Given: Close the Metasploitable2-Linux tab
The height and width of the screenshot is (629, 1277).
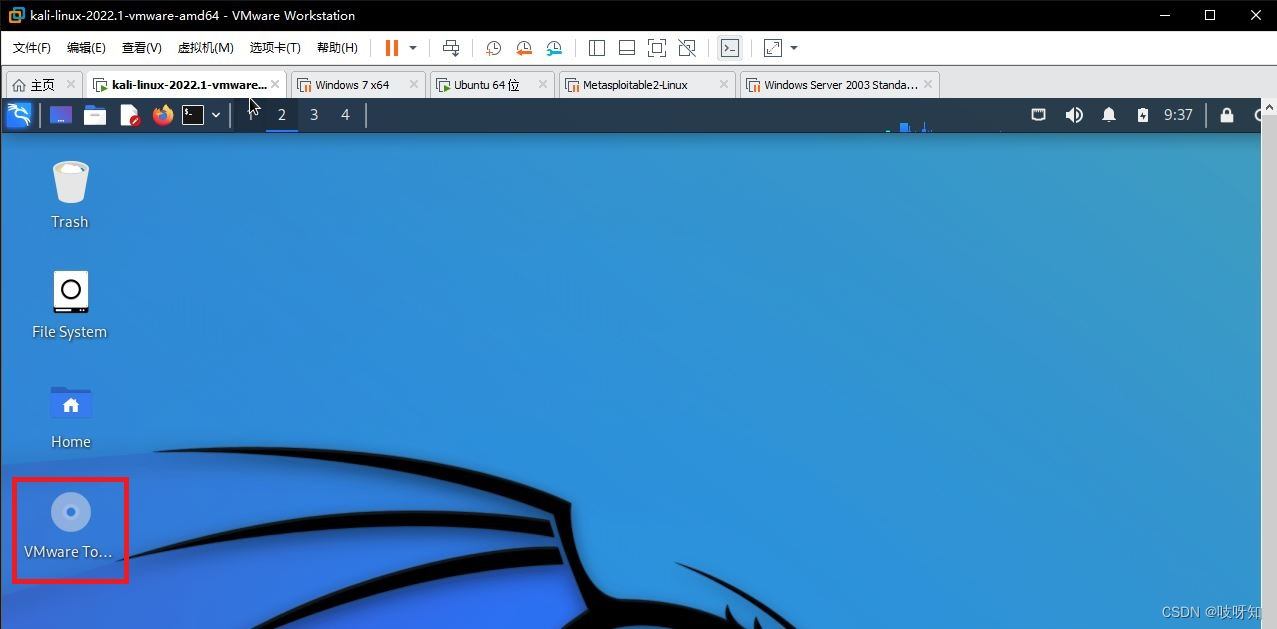Looking at the screenshot, I should [722, 84].
